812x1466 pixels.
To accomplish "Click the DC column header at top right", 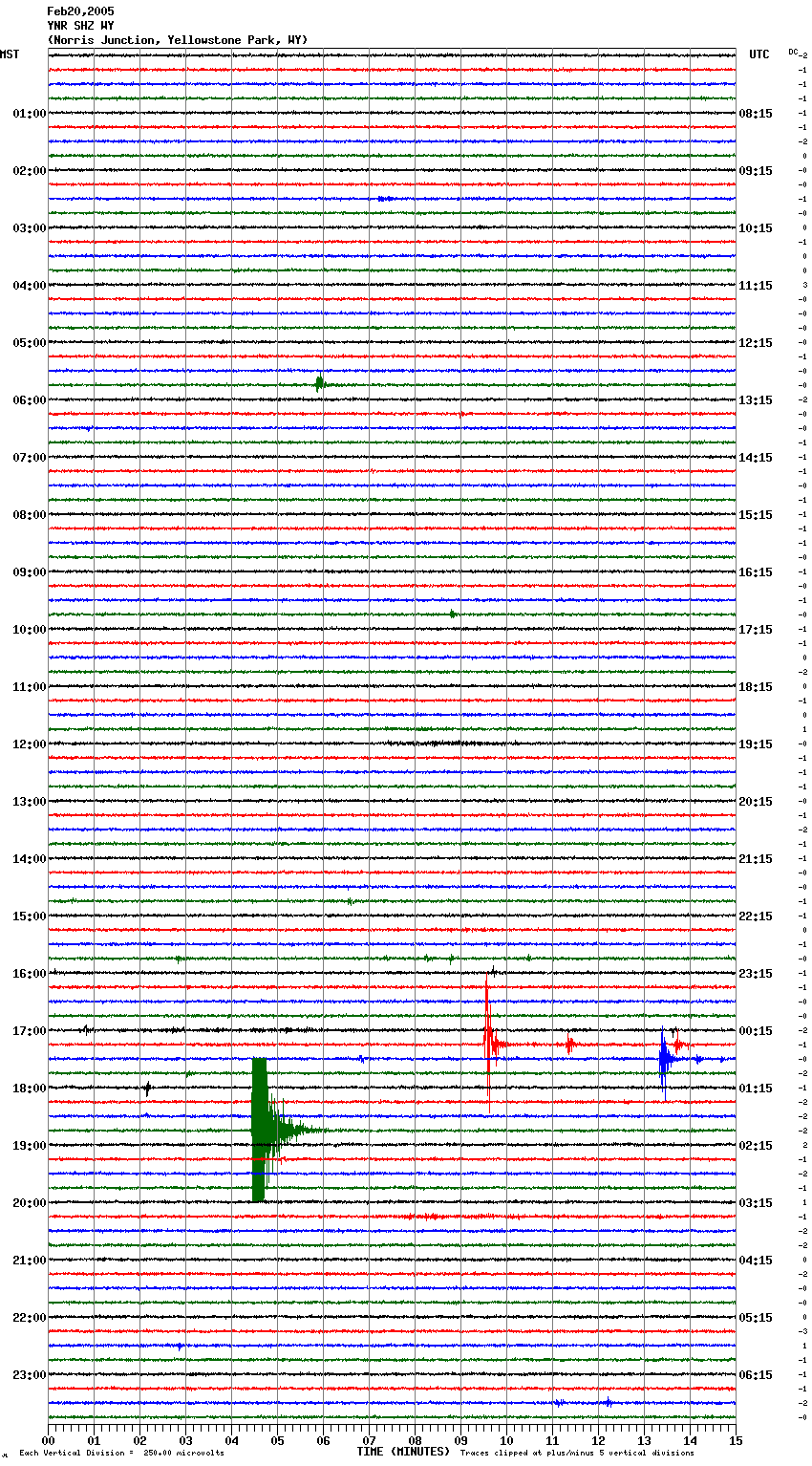I will [x=793, y=52].
